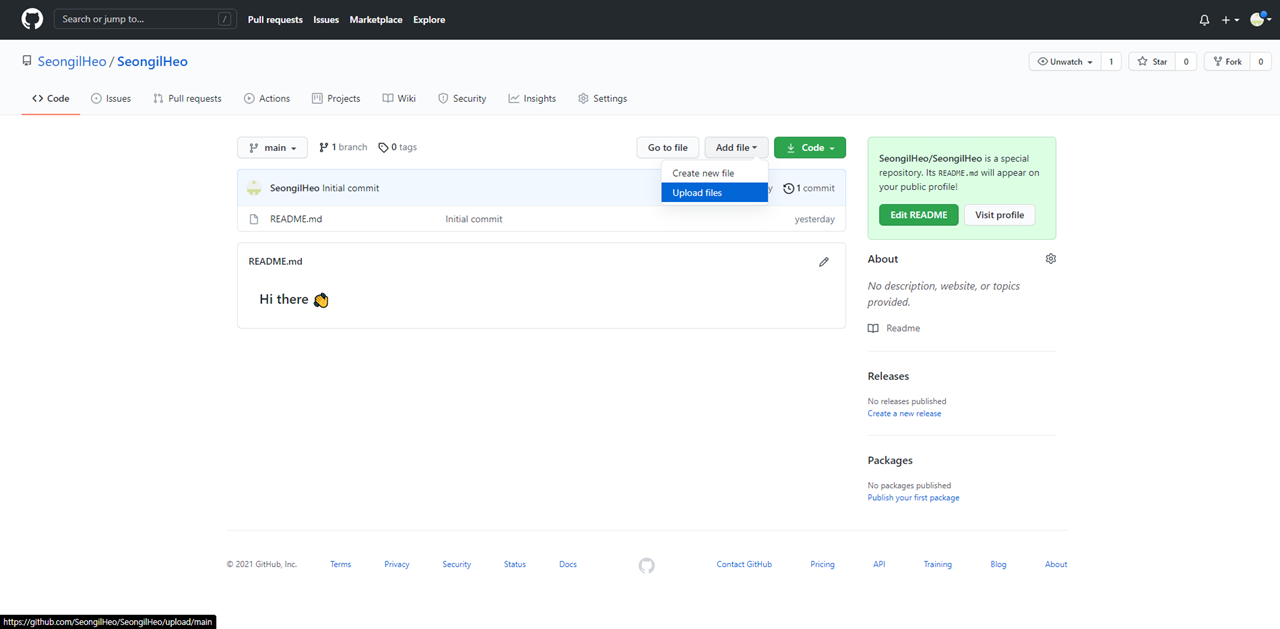Viewport: 1280px width, 629px height.
Task: Click the green Edit README button
Action: [x=919, y=215]
